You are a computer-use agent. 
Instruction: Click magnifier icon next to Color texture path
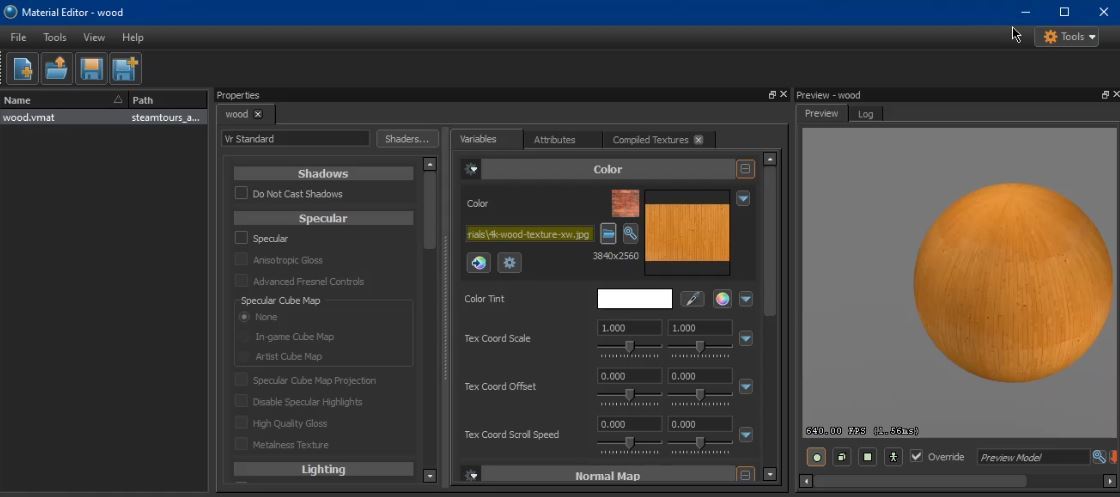630,233
